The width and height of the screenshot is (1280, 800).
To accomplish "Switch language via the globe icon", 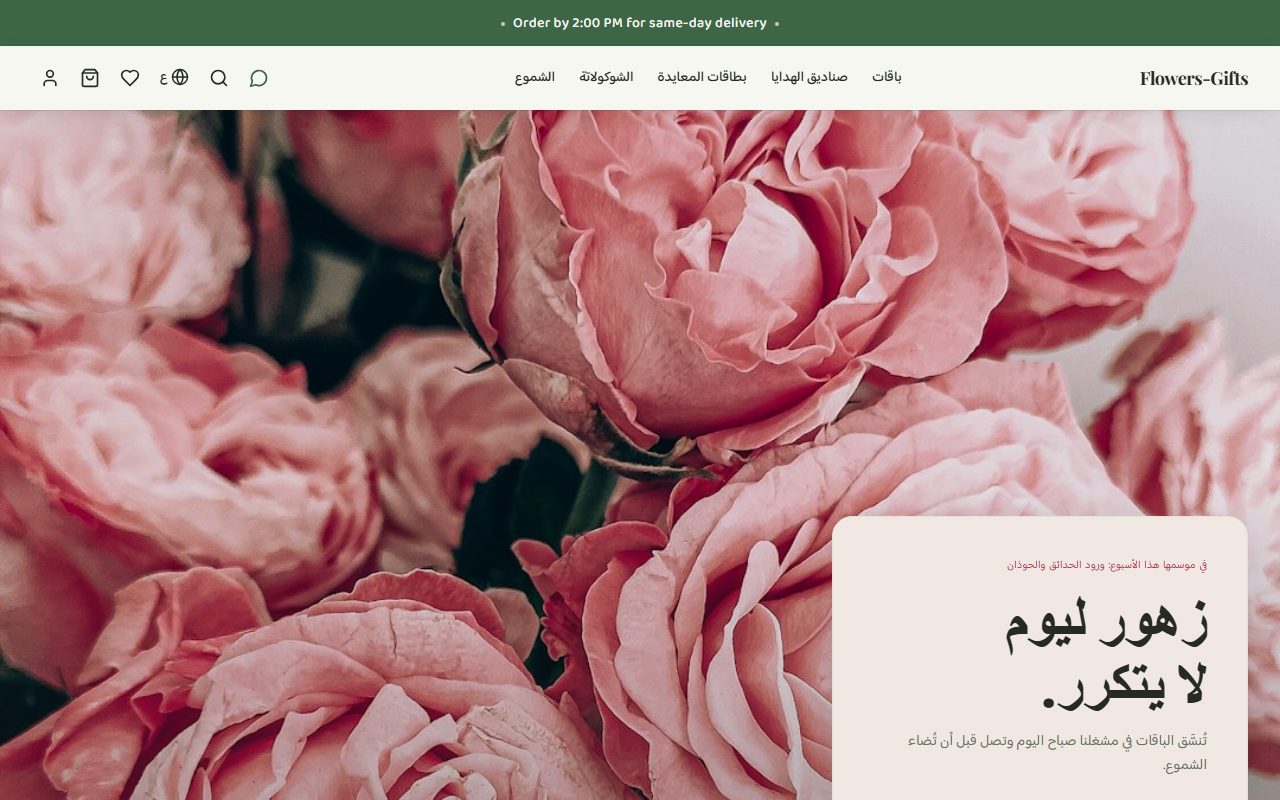I will tap(174, 77).
